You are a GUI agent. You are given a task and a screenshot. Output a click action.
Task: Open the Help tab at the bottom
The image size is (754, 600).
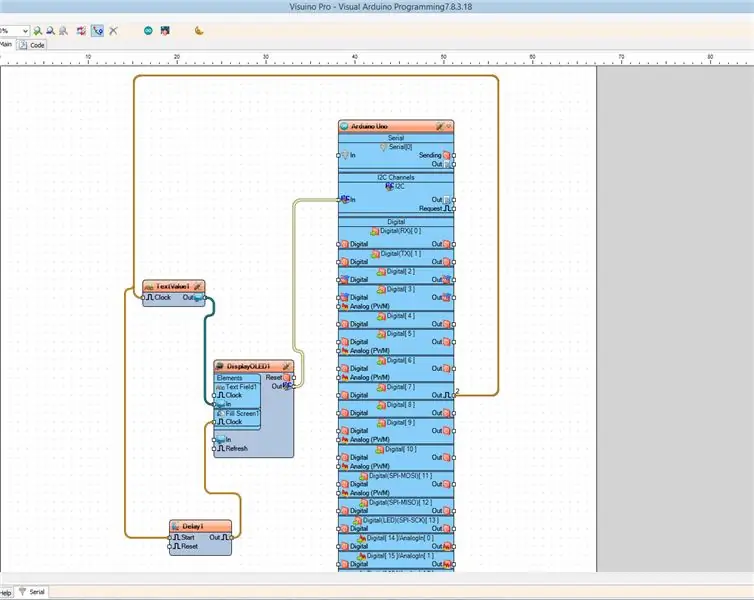6,593
